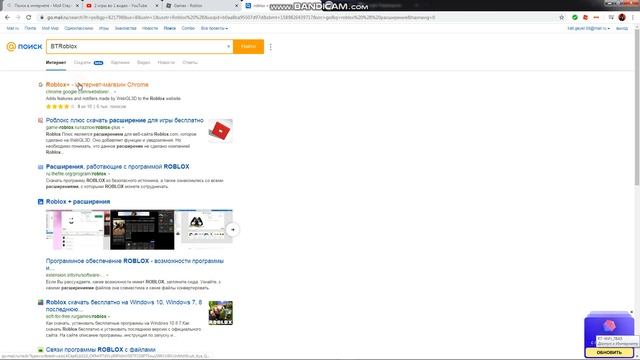640x360 pixels.
Task: Click the favicon next to Roblox+ result
Action: click(x=40, y=85)
